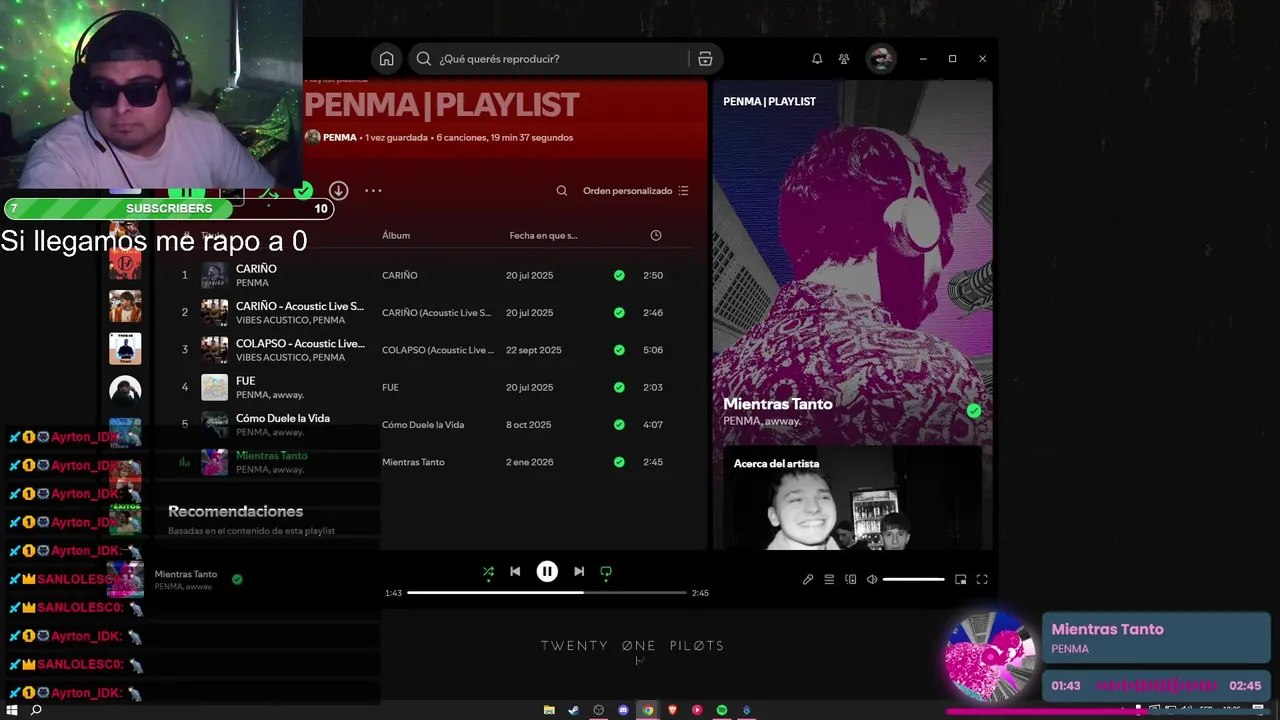Select the FUE track title

[x=245, y=381]
